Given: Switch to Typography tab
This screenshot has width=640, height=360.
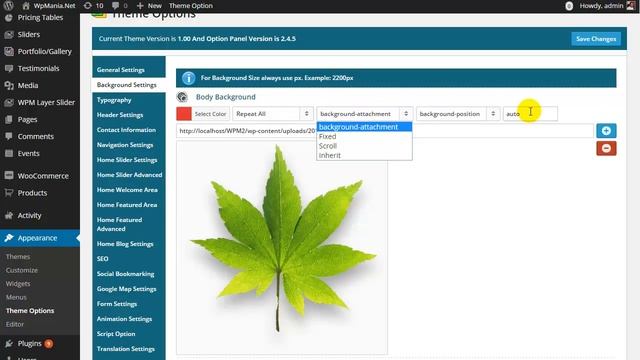Looking at the screenshot, I should 129,100.
